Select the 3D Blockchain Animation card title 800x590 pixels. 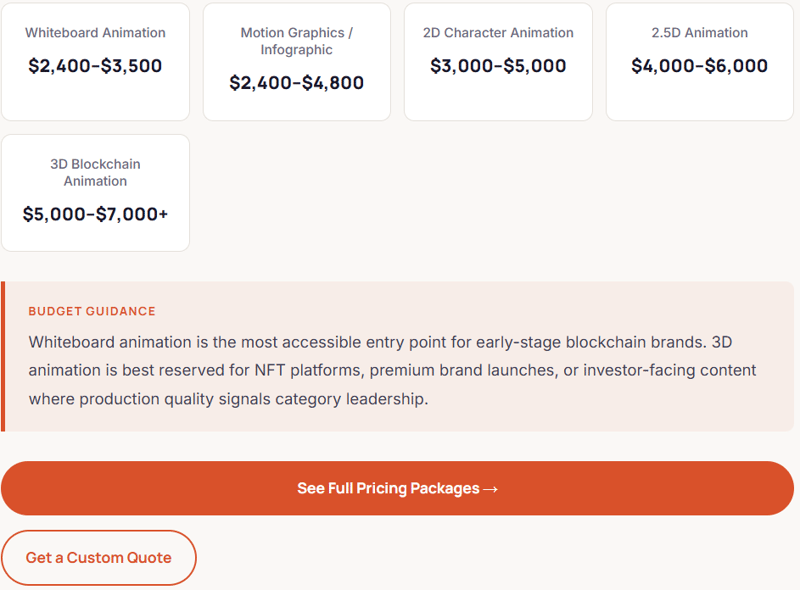pyautogui.click(x=95, y=172)
